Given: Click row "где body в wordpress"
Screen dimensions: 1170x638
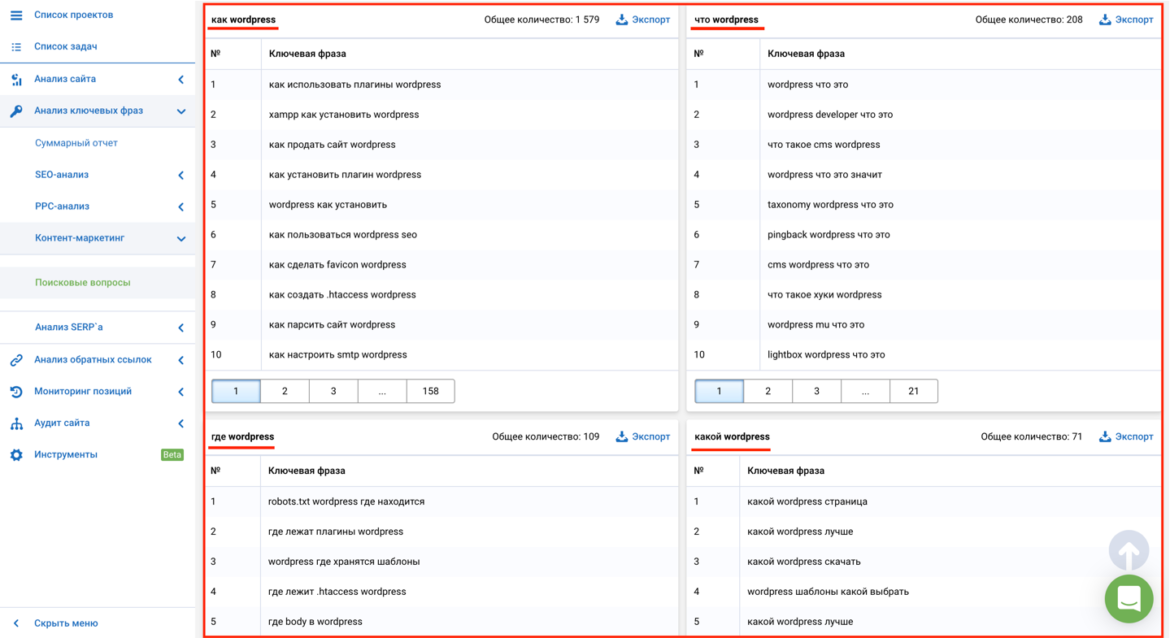Looking at the screenshot, I should pyautogui.click(x=441, y=621).
